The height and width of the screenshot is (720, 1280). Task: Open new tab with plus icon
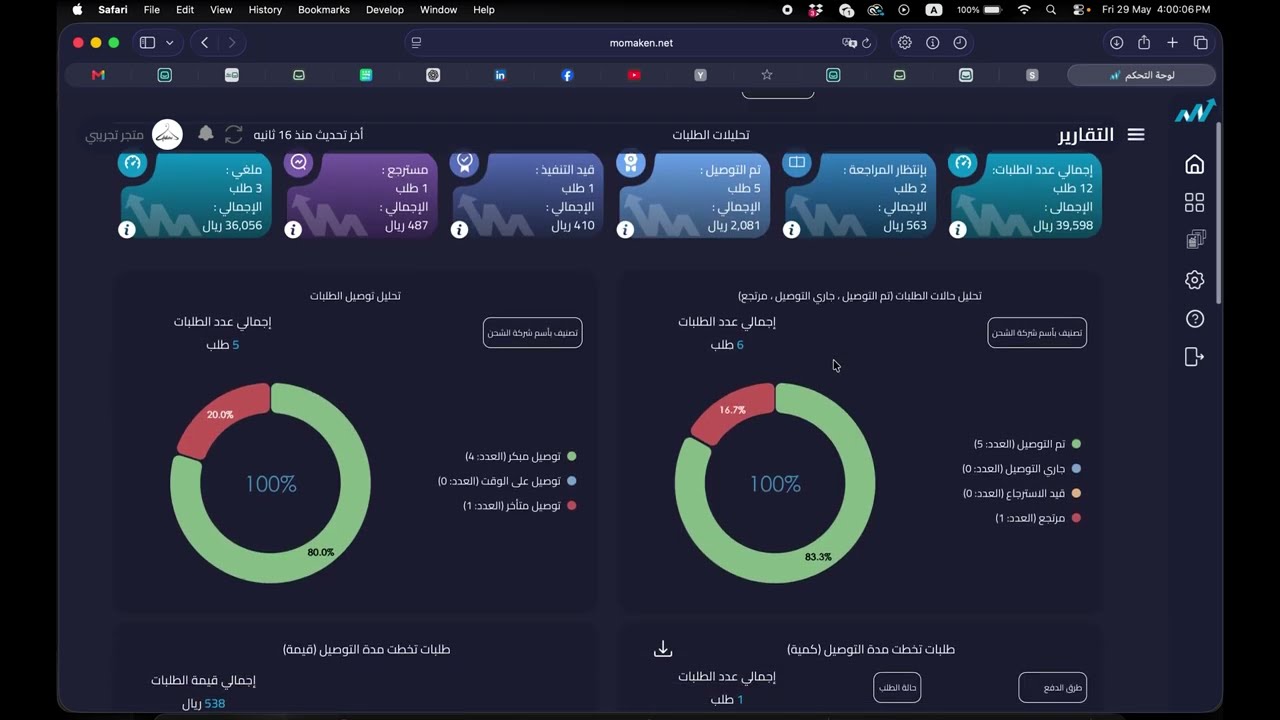pos(1173,43)
